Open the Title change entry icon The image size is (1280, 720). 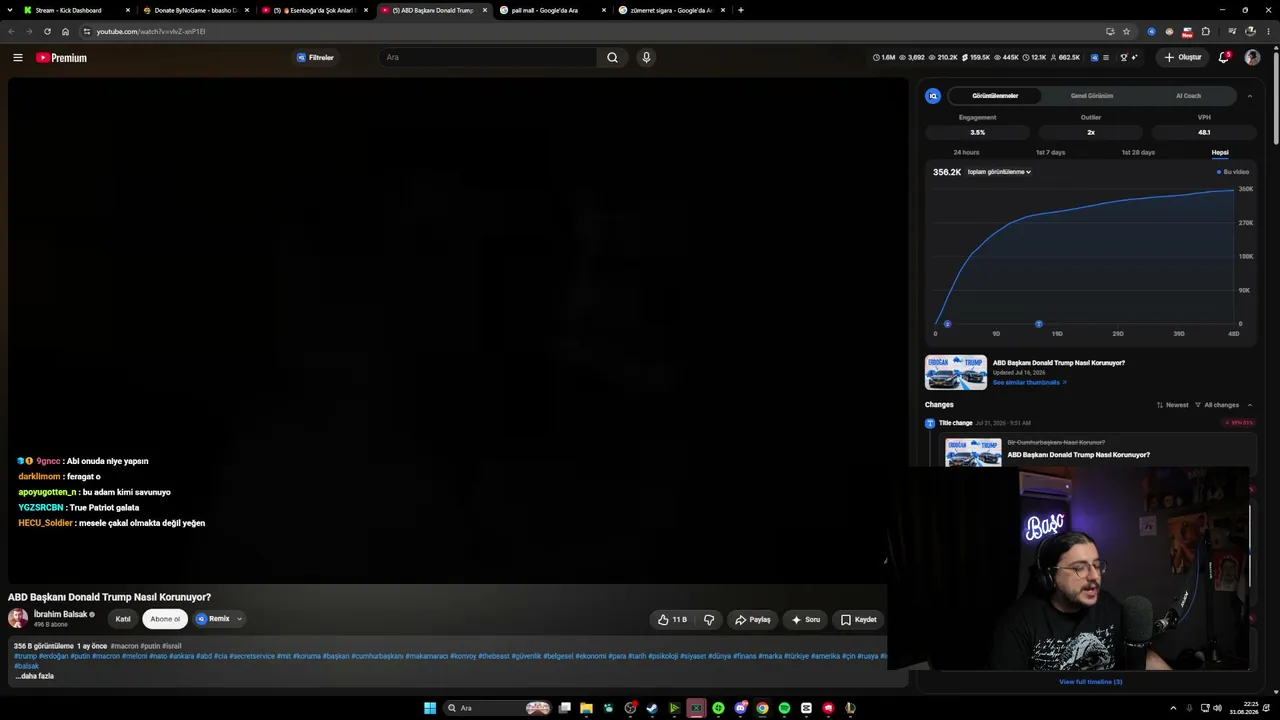tap(930, 423)
